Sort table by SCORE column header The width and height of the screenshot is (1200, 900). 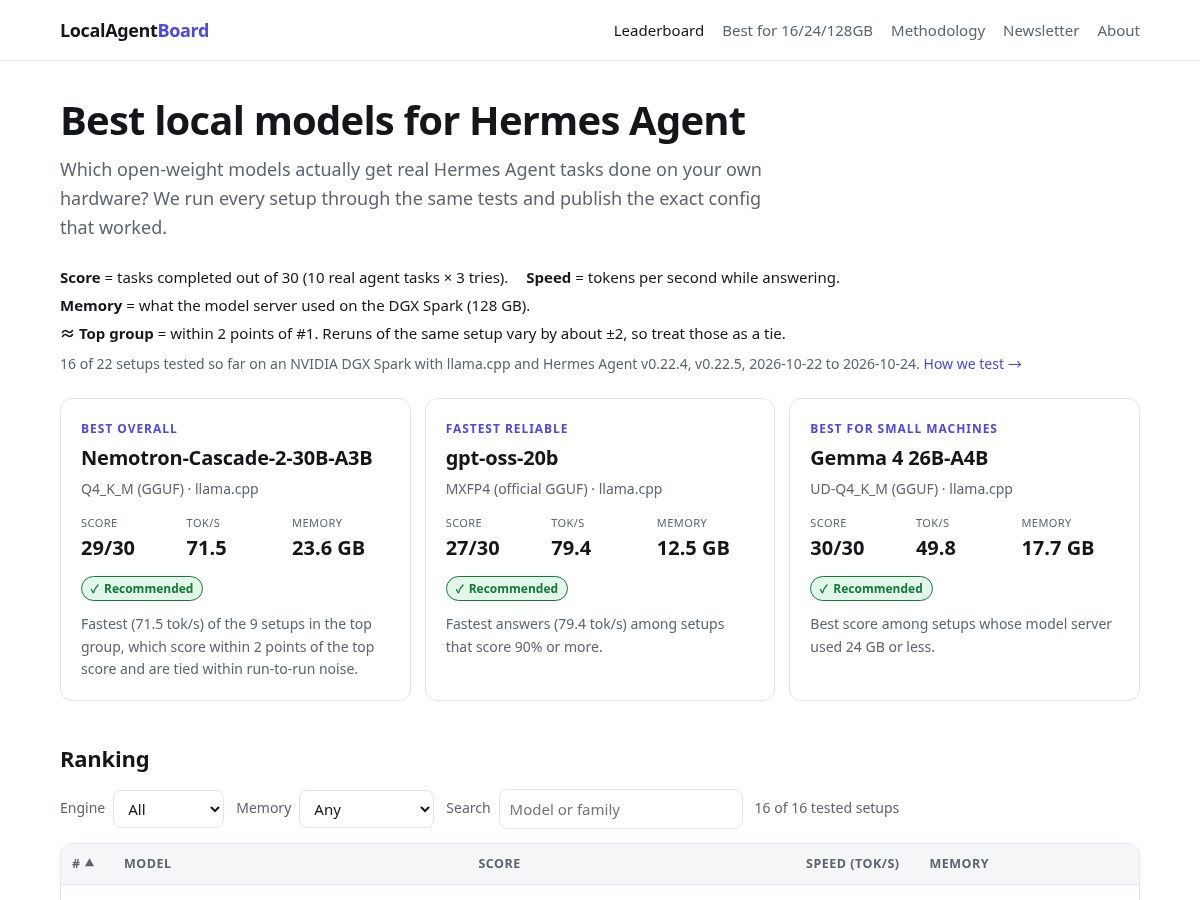pyautogui.click(x=499, y=863)
